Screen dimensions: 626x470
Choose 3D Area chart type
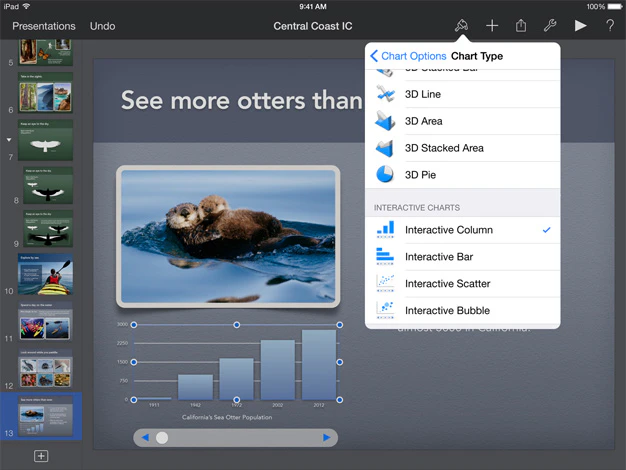tap(462, 121)
